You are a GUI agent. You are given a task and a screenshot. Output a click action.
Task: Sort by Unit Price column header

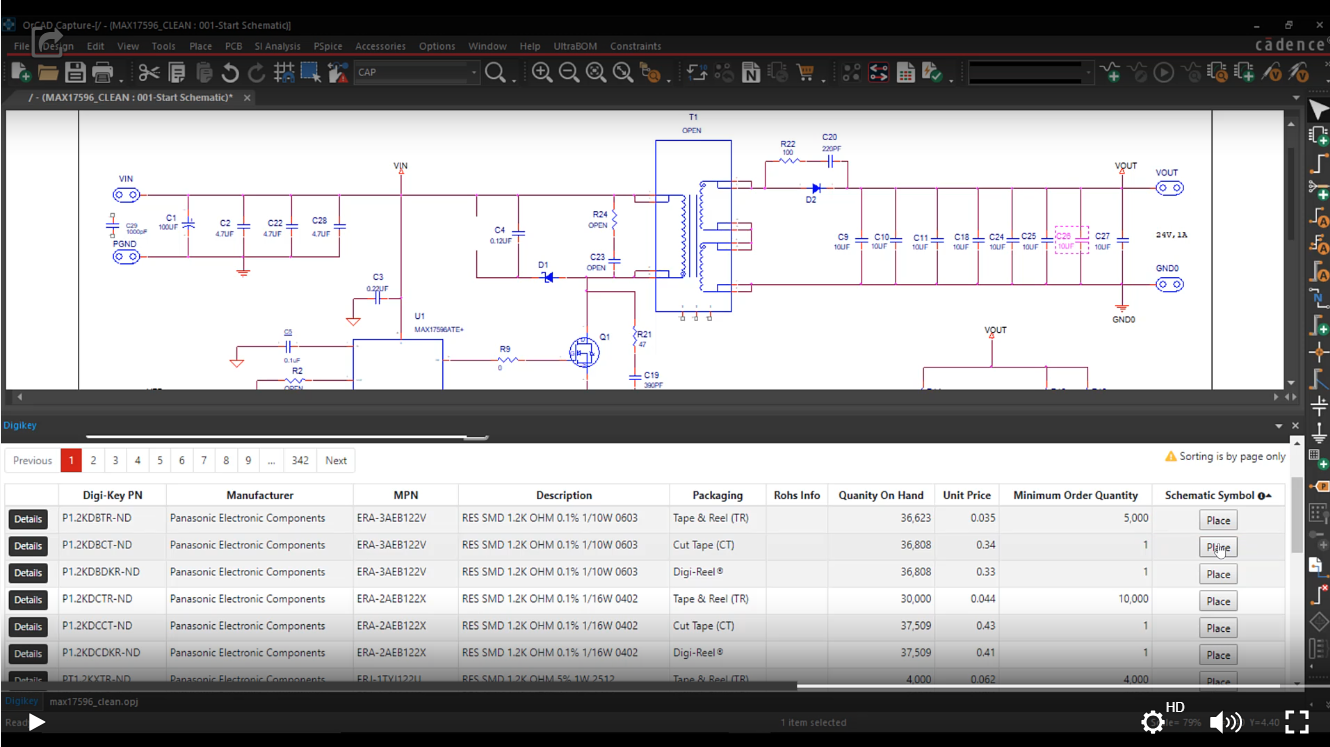pos(966,495)
